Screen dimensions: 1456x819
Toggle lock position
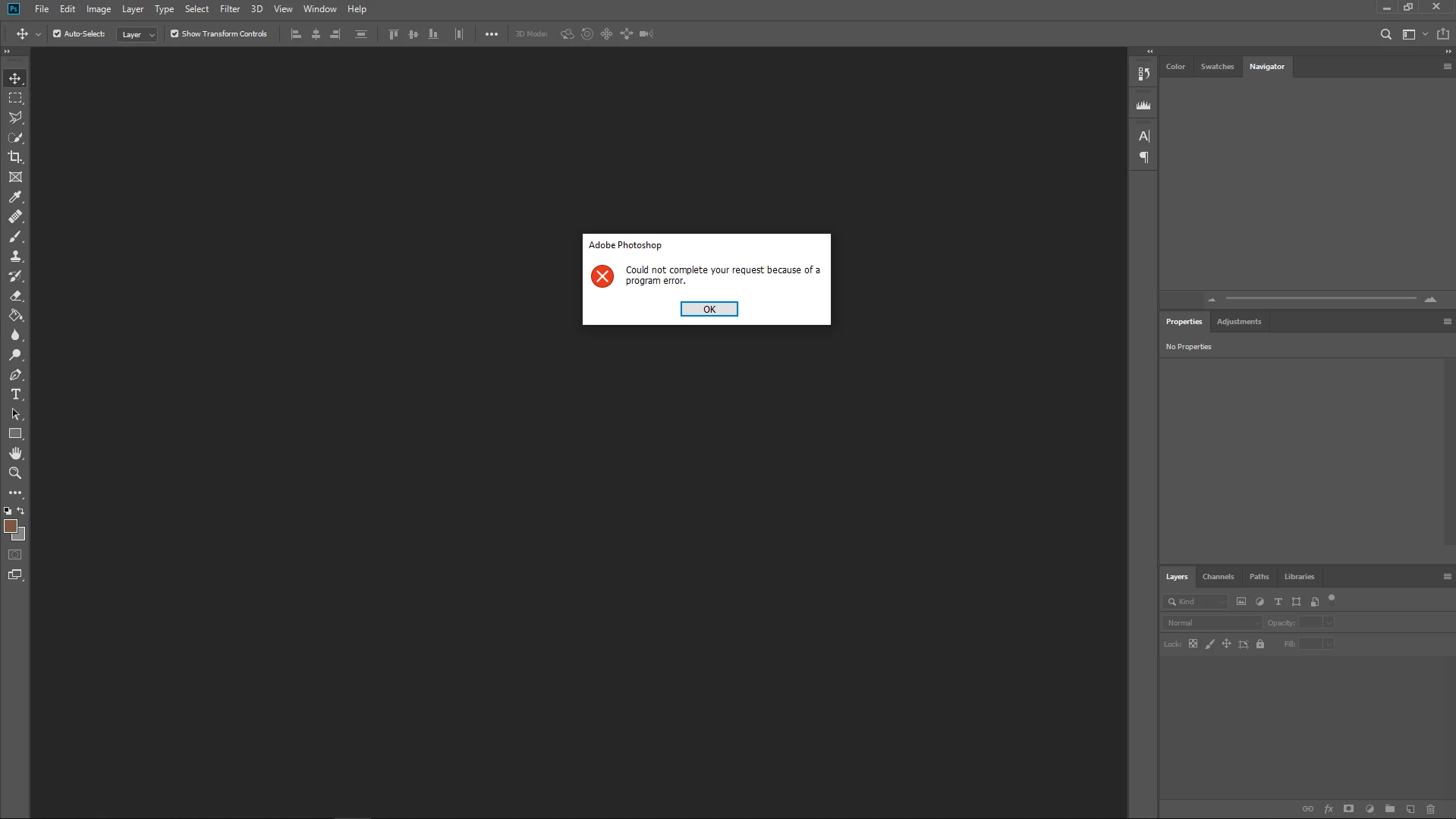pyautogui.click(x=1226, y=644)
